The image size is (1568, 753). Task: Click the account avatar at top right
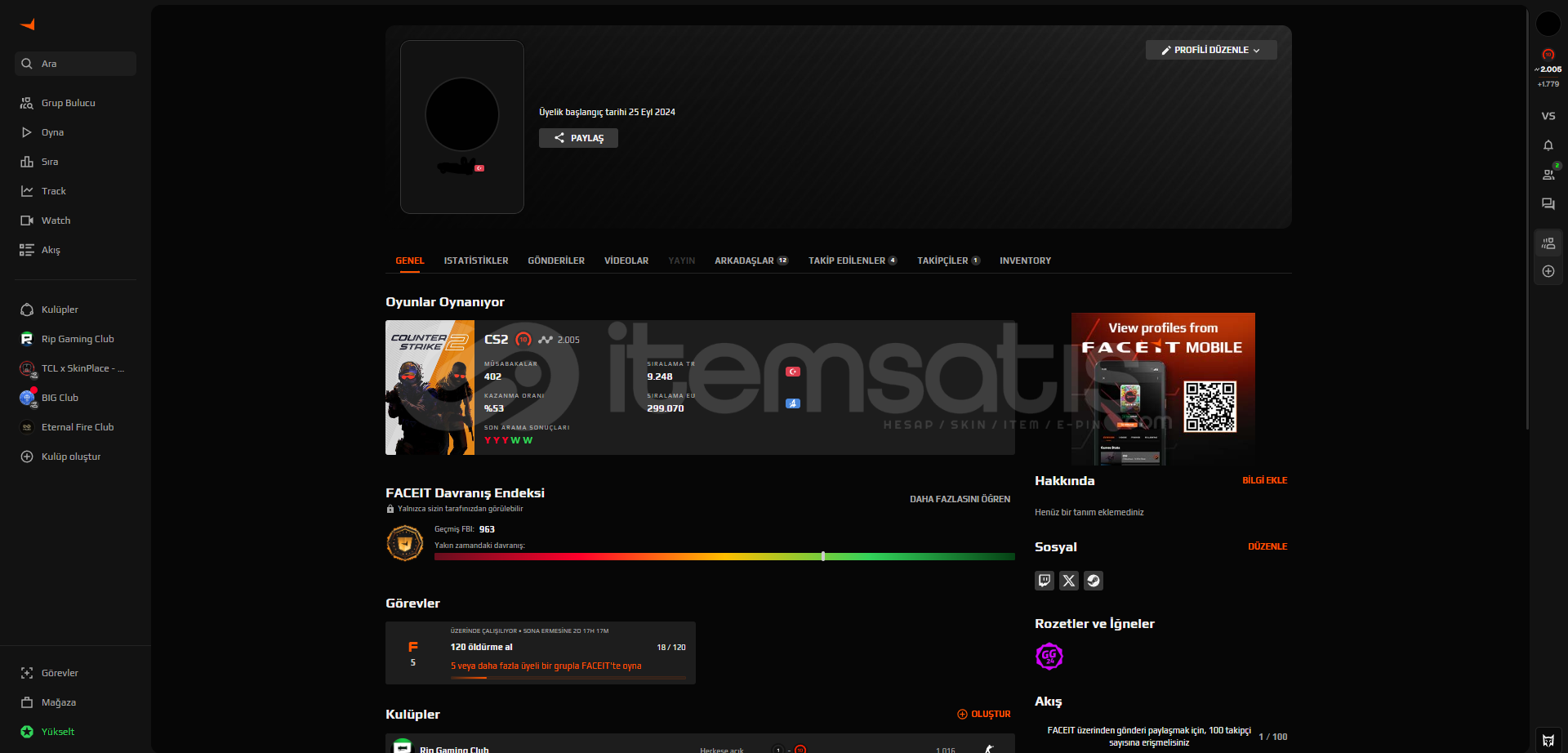point(1548,24)
